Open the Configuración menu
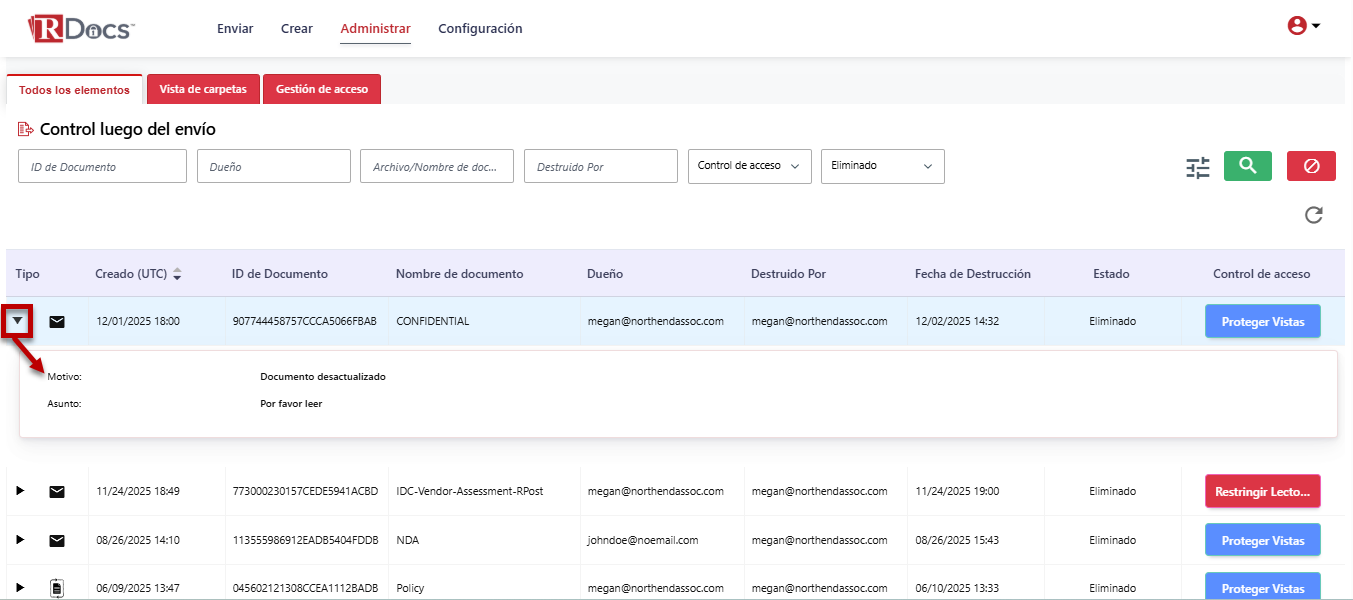This screenshot has height=600, width=1353. click(480, 29)
